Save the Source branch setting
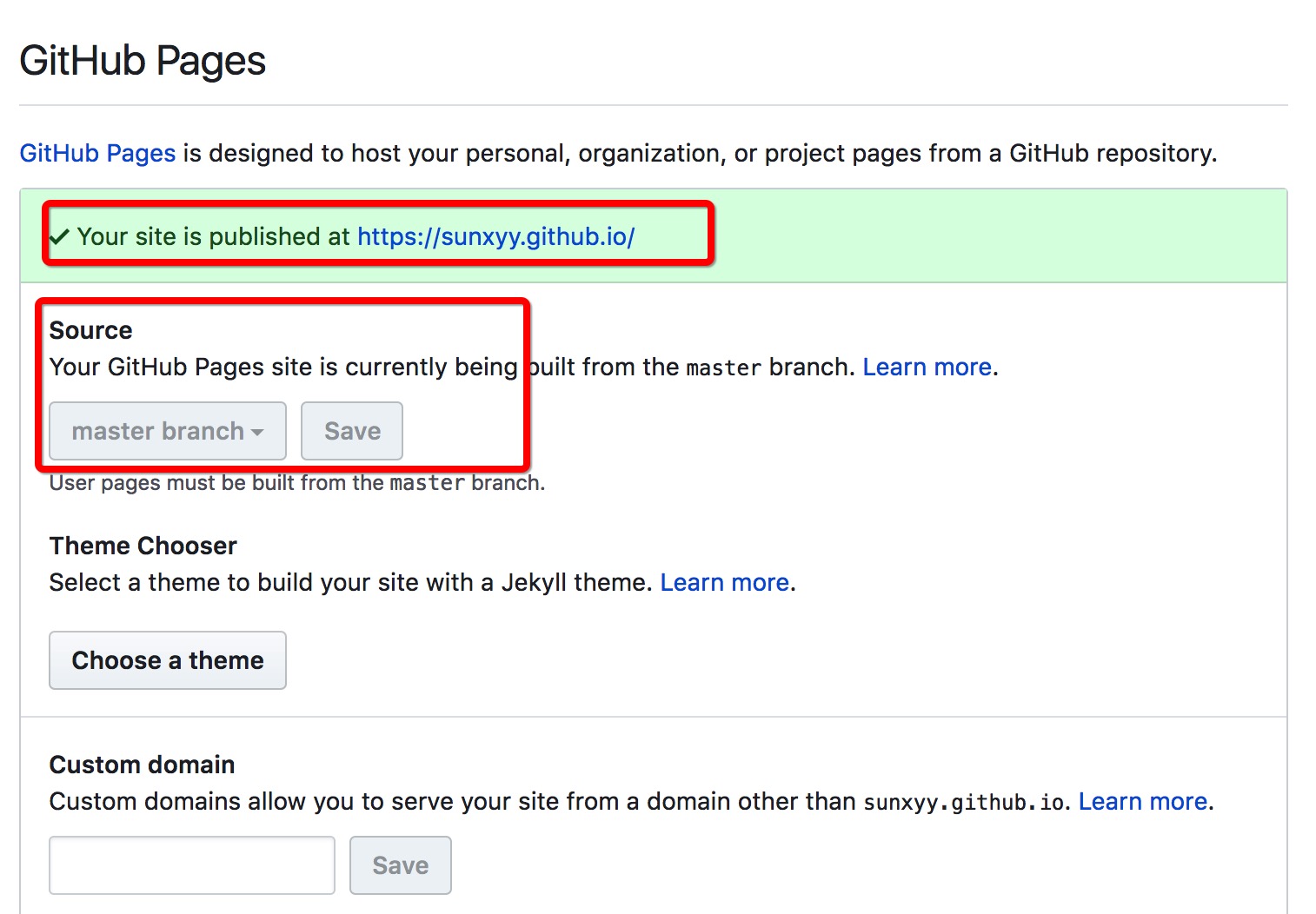The image size is (1316, 914). [351, 431]
